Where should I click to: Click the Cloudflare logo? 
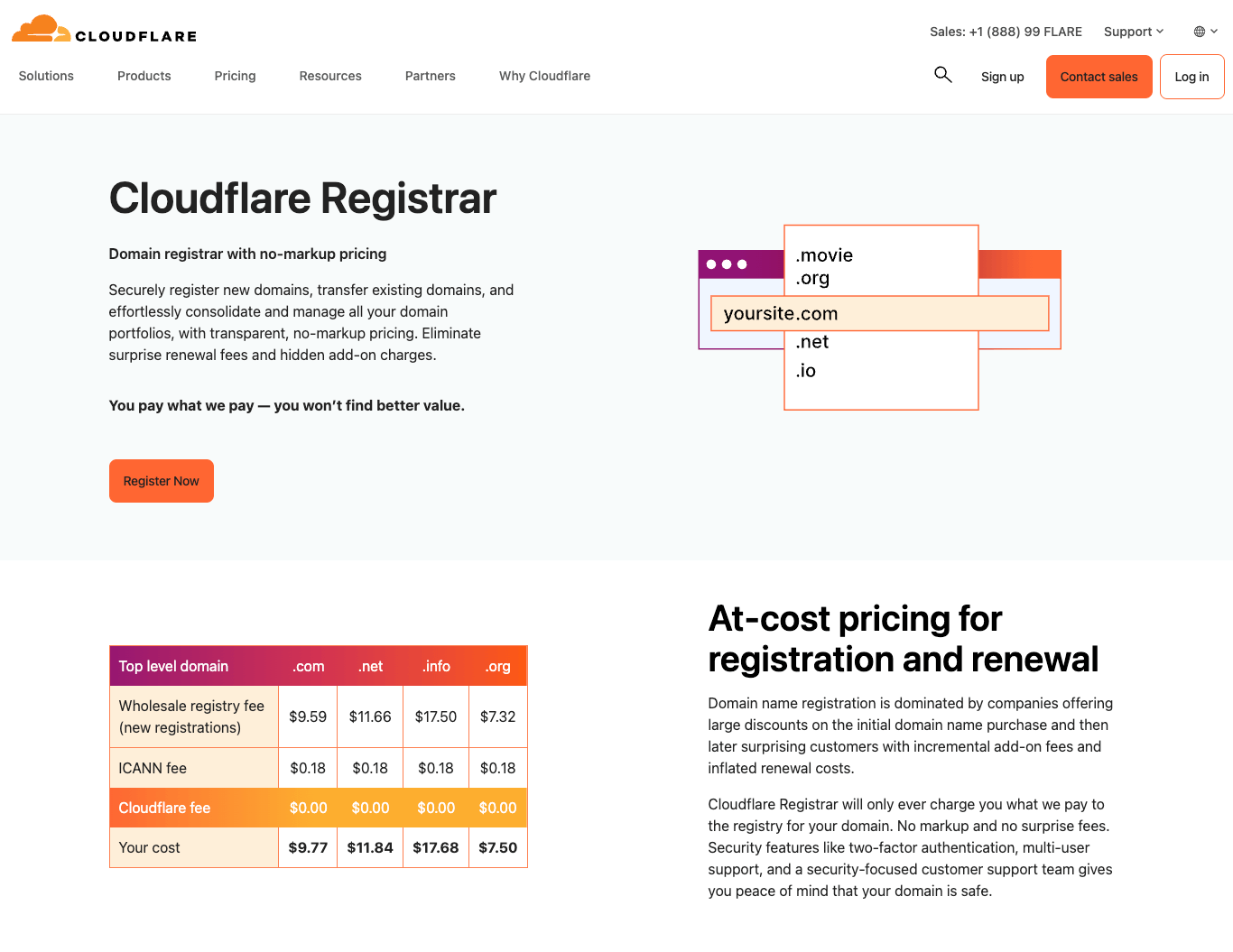point(104,30)
